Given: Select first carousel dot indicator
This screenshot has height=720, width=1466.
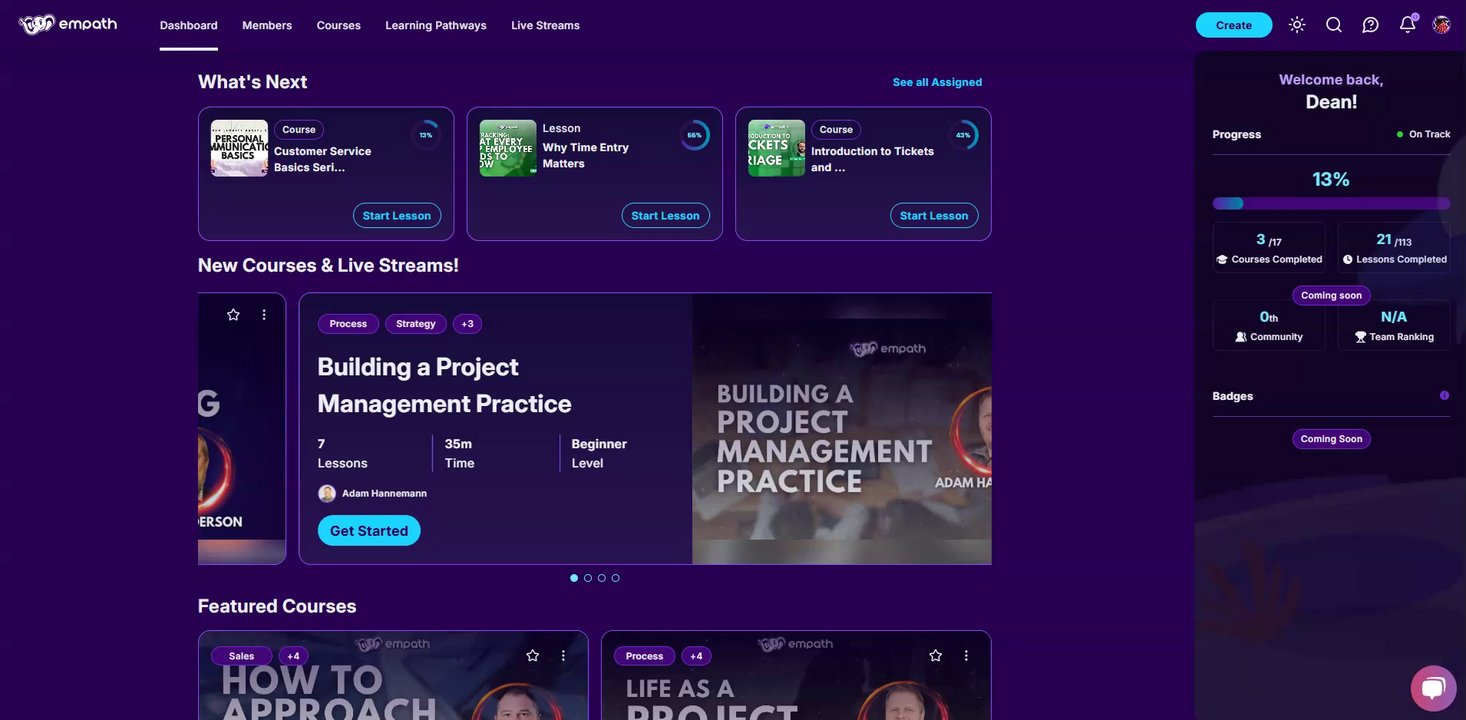Looking at the screenshot, I should click(574, 578).
